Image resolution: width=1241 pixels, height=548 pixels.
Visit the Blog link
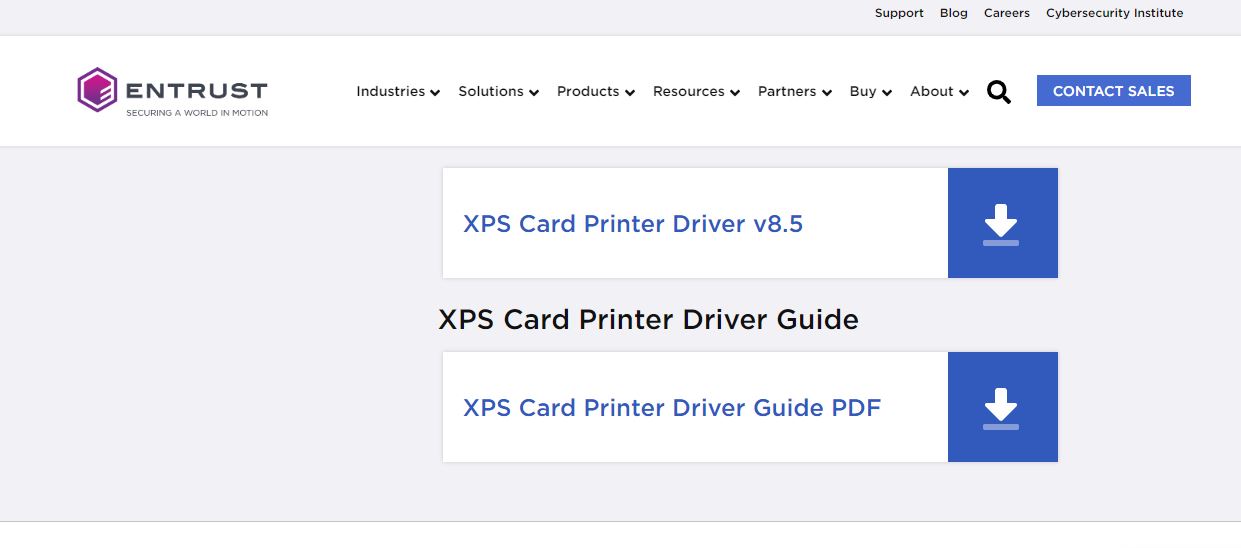pos(953,13)
